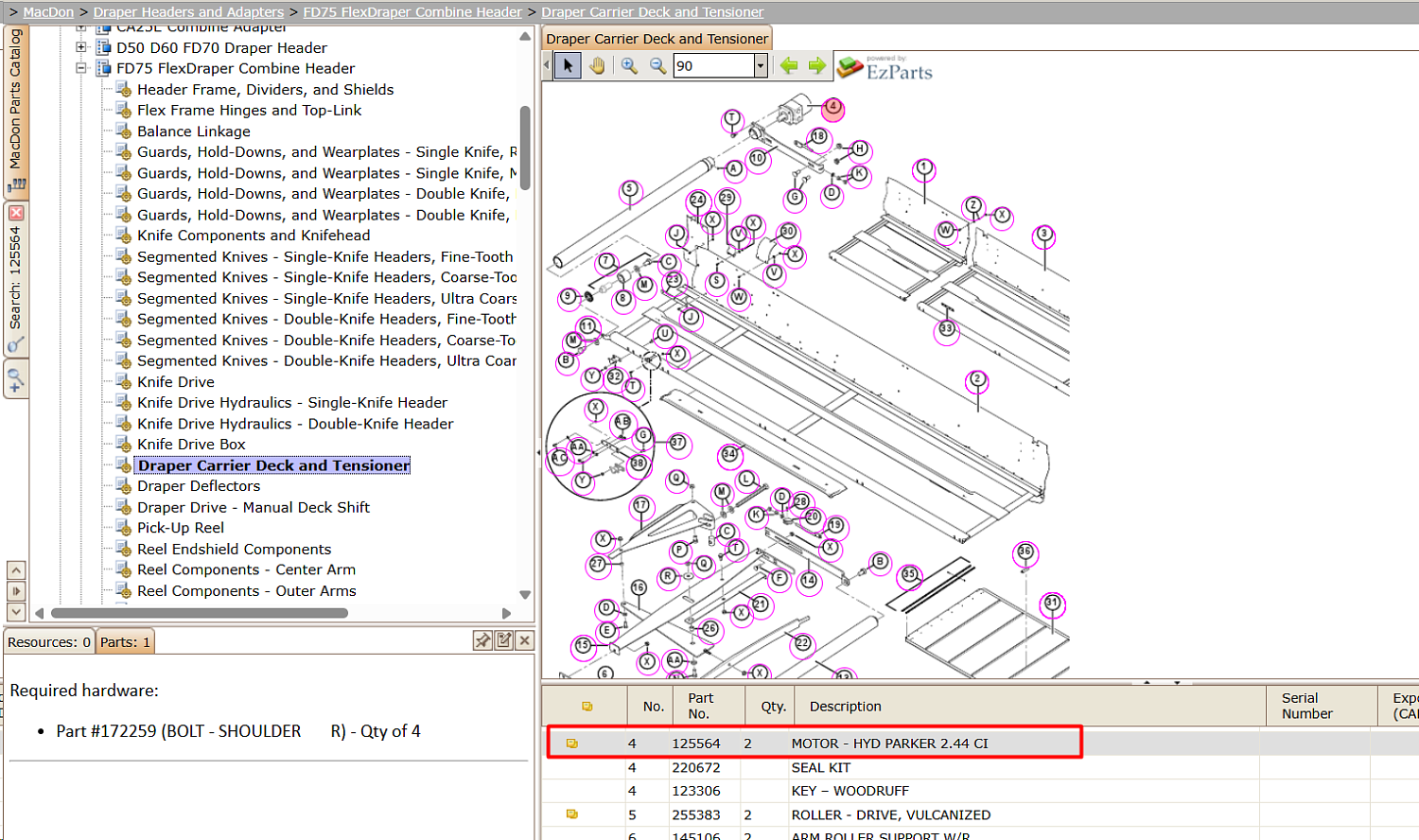Screen dimensions: 1419x840
Task: Select callout 36 on the diagram
Action: (x=1025, y=551)
